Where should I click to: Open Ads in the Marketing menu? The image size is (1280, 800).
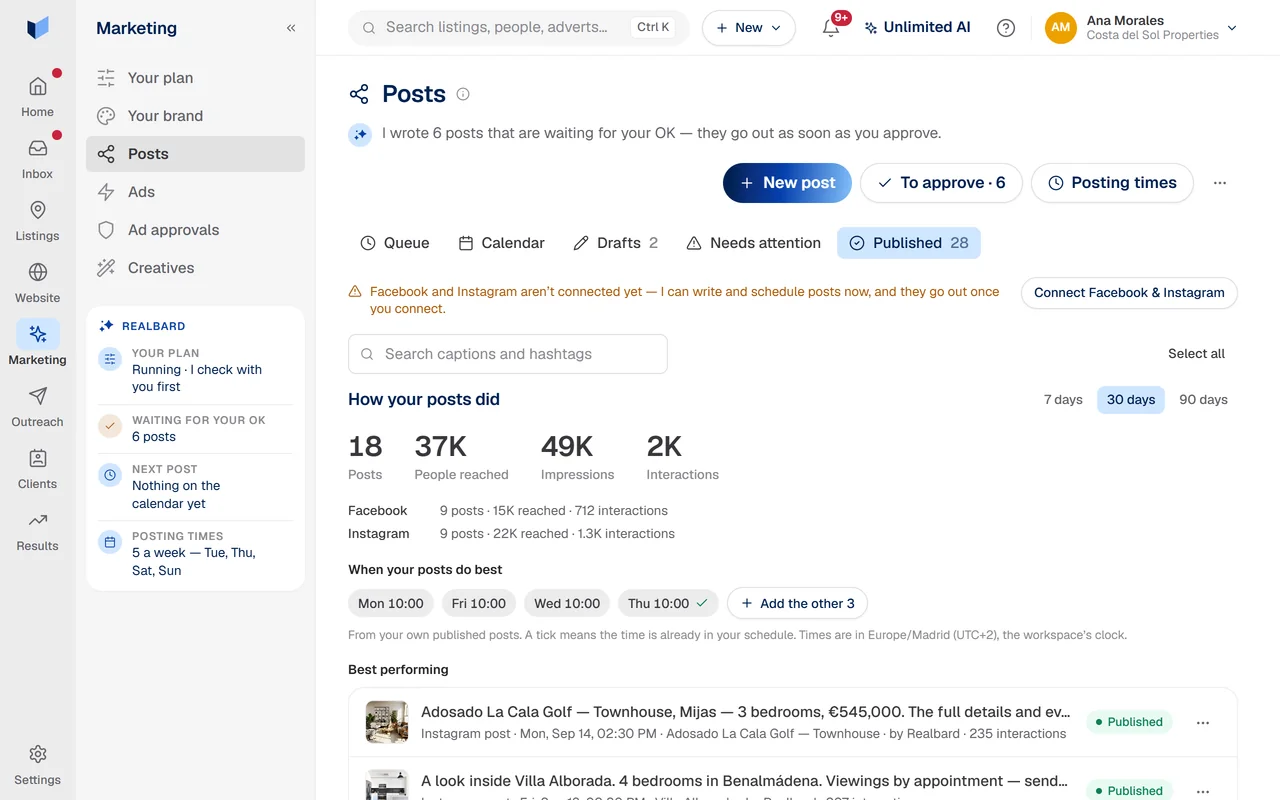[x=195, y=192]
